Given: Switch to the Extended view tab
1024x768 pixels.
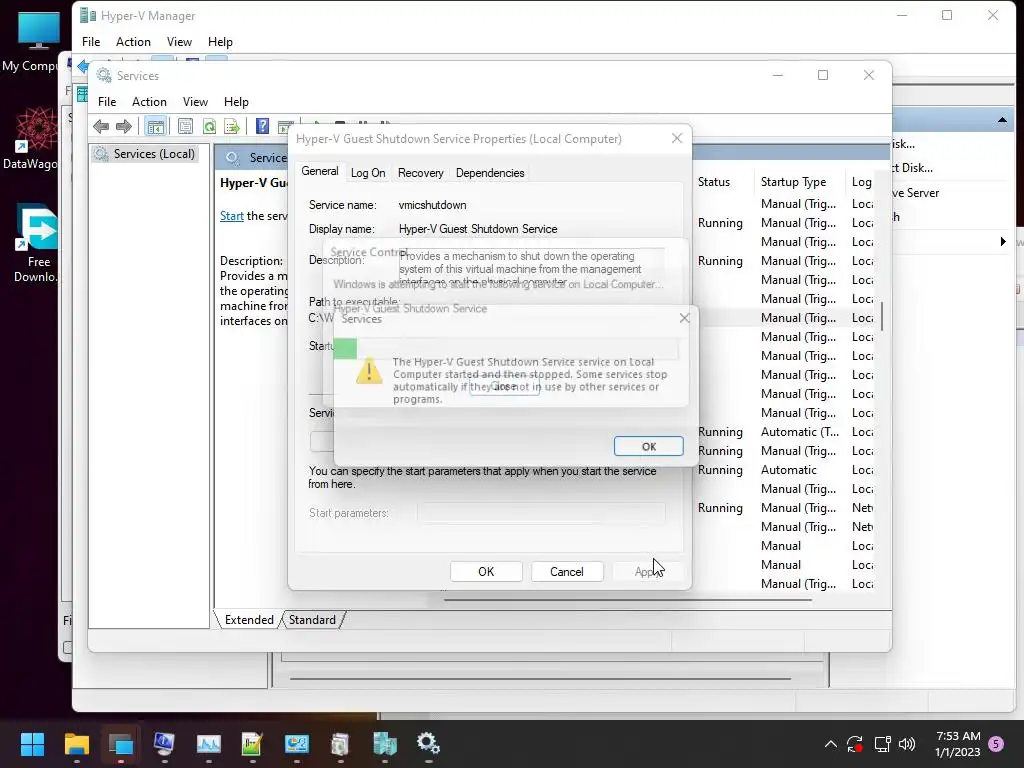Looking at the screenshot, I should tap(249, 620).
